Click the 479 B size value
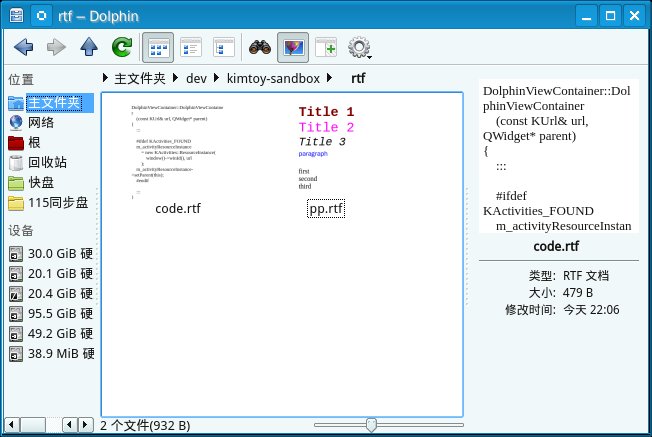 click(578, 293)
